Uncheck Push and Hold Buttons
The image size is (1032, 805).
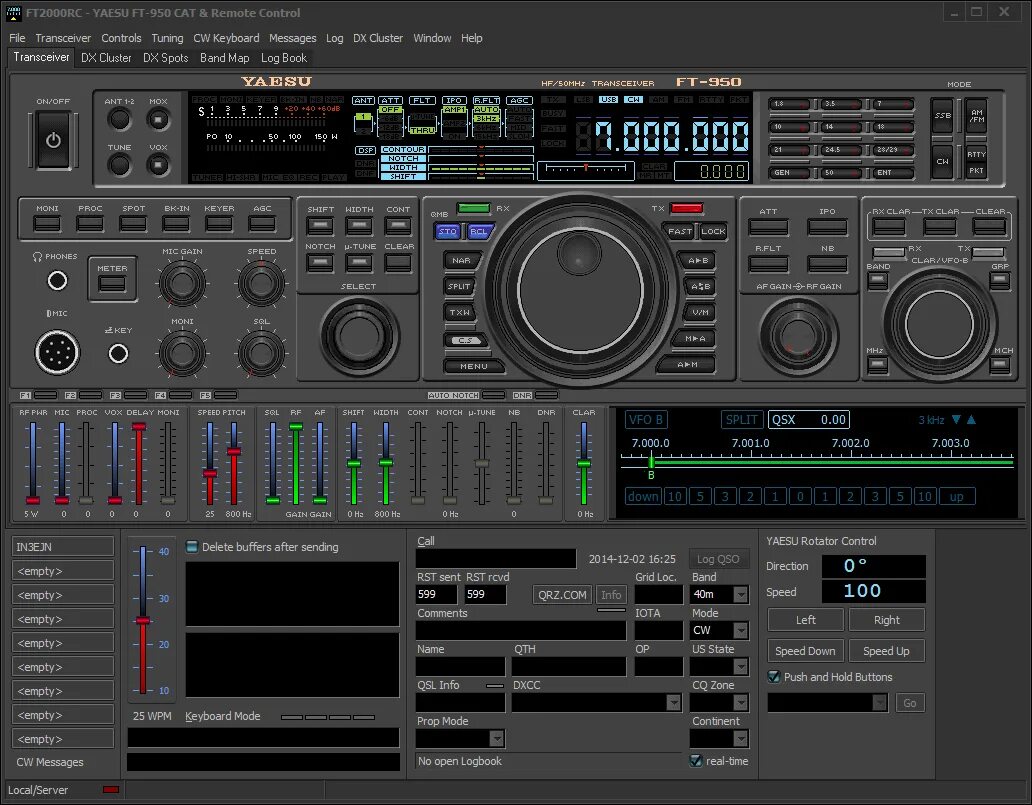pos(774,677)
